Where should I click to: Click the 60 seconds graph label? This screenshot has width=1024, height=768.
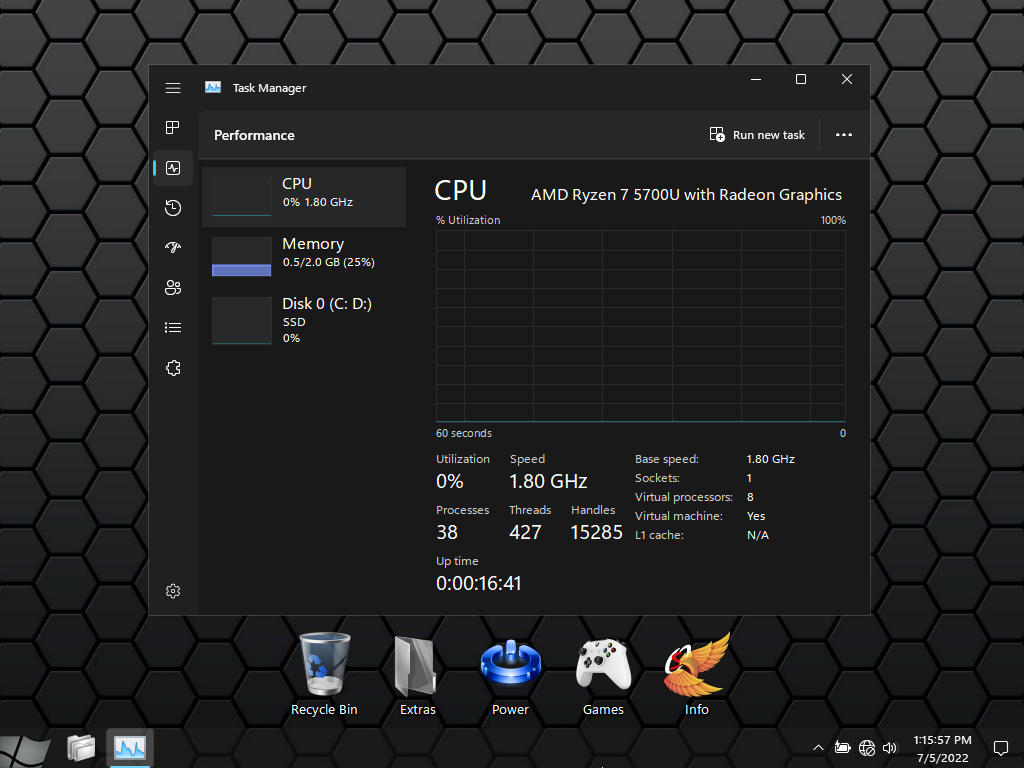pos(464,433)
